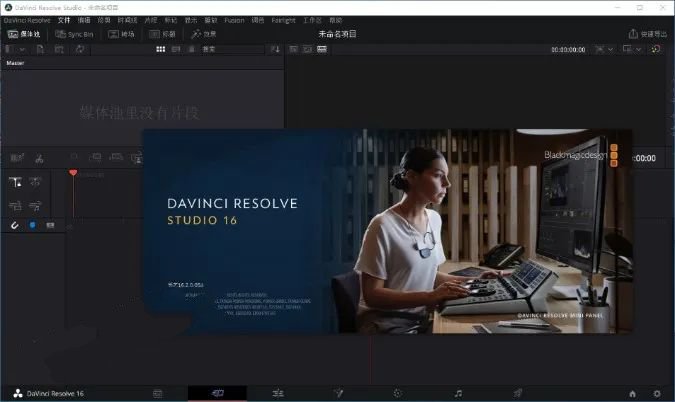Open the 工作区 workspace menu
675x402 pixels.
312,20
